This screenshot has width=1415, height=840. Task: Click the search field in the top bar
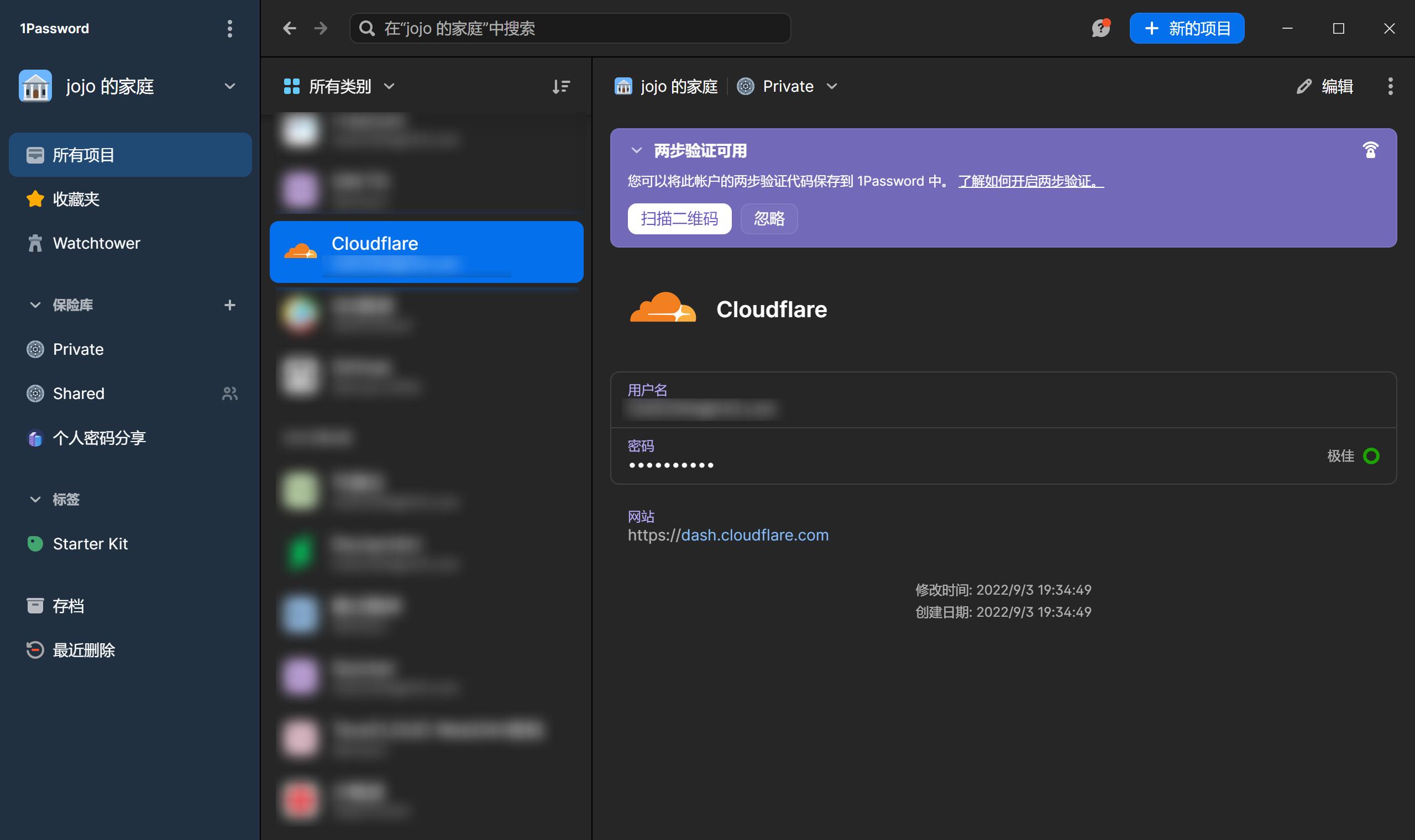pyautogui.click(x=569, y=28)
